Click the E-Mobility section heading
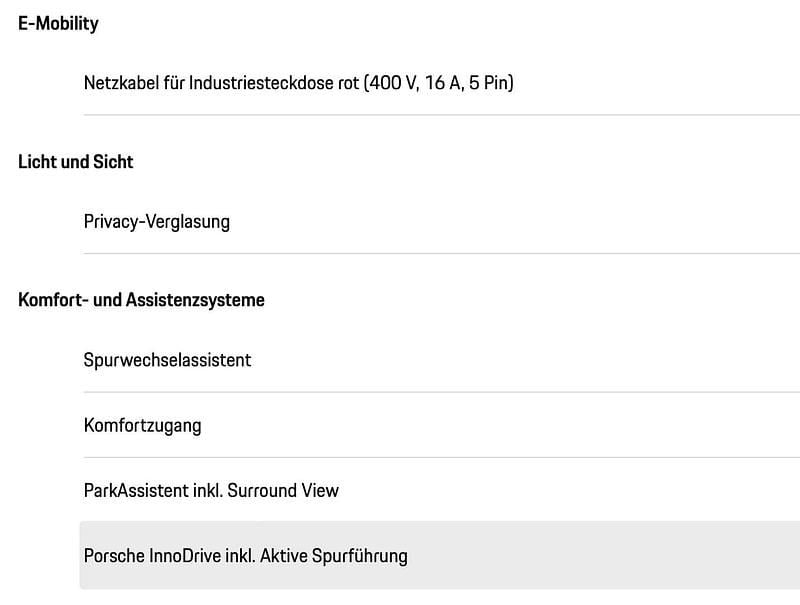Screen dimensions: 800x605 click(58, 23)
